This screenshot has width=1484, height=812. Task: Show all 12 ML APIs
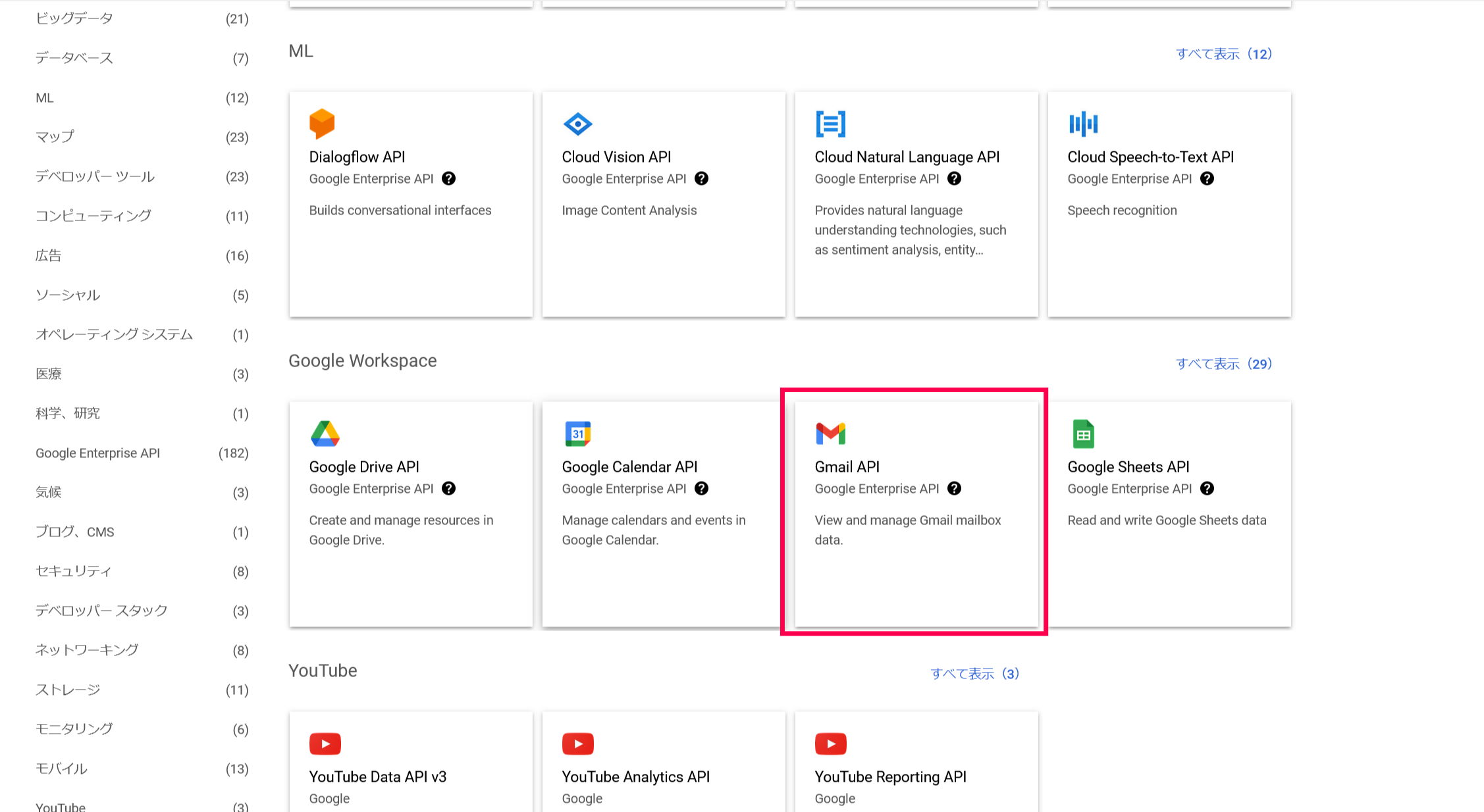[x=1223, y=54]
